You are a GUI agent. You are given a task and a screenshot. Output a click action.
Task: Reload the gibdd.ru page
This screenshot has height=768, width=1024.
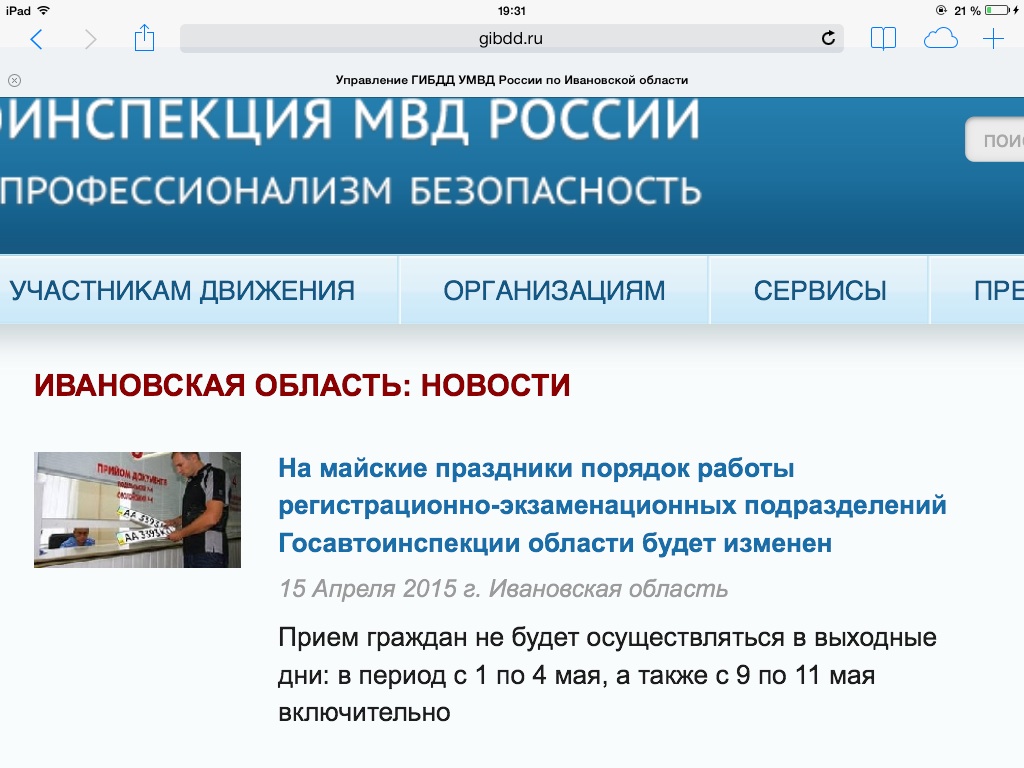[827, 39]
